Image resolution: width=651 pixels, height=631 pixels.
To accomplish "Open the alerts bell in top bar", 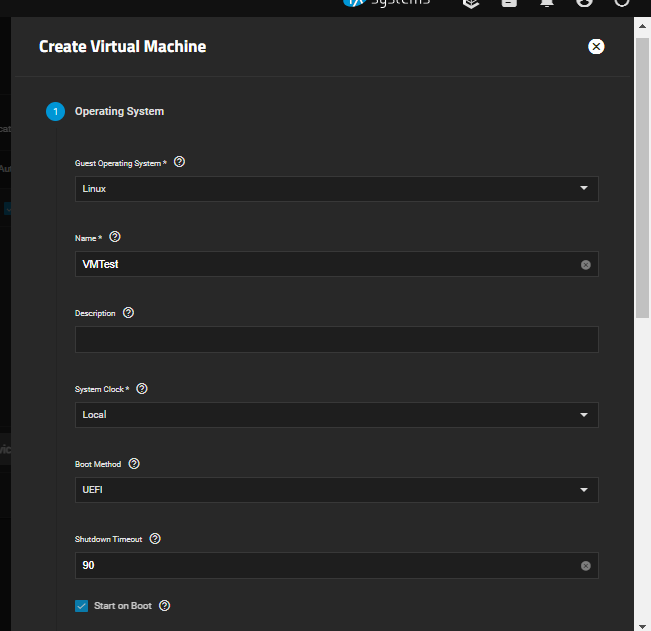I will [x=547, y=3].
